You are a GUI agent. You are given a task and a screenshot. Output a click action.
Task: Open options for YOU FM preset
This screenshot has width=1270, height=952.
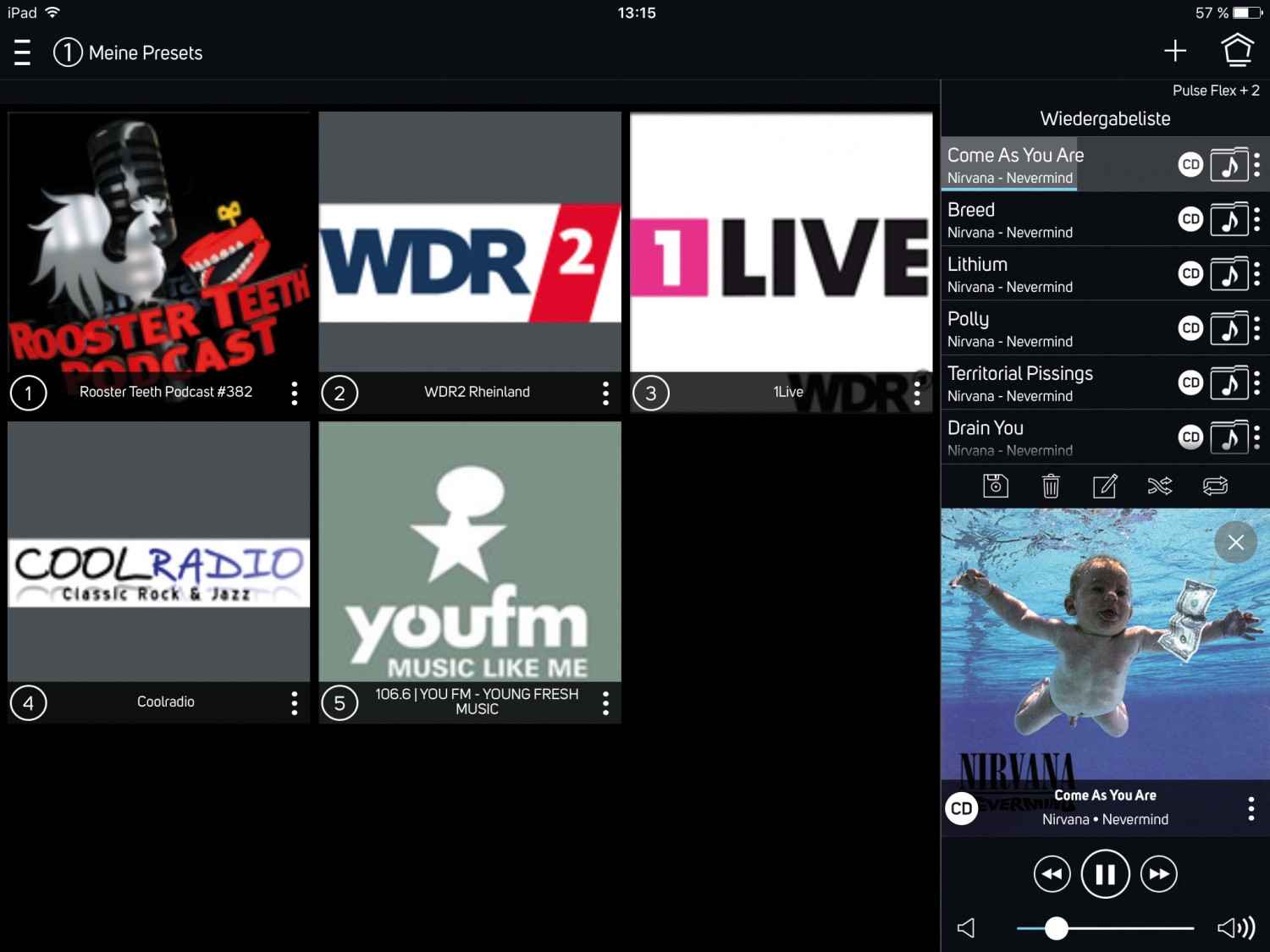pos(605,702)
